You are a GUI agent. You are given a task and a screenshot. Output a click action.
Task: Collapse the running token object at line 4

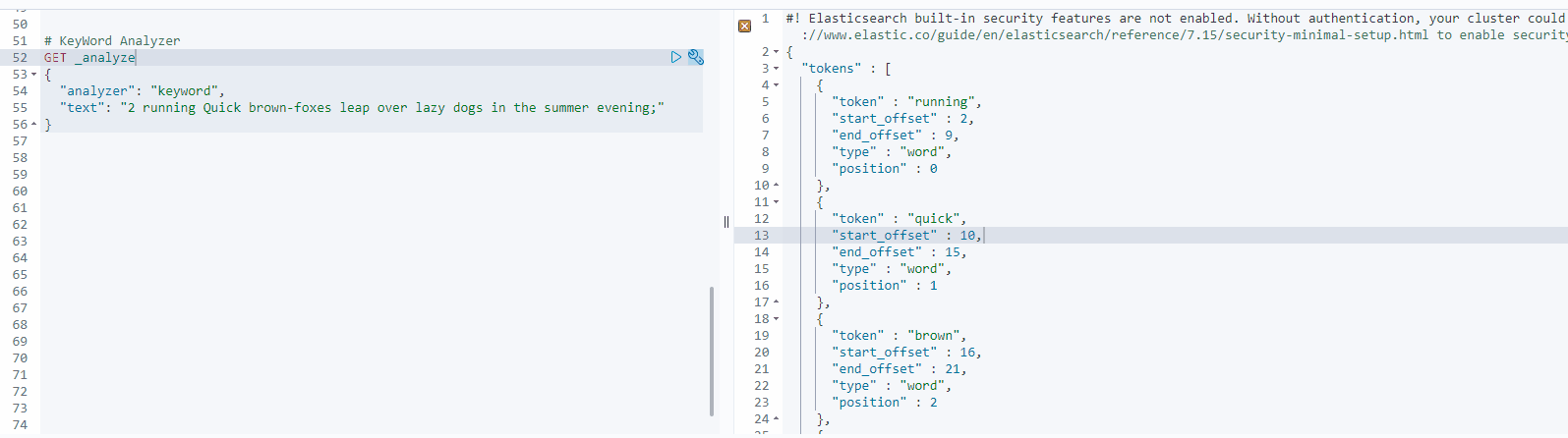tap(776, 85)
